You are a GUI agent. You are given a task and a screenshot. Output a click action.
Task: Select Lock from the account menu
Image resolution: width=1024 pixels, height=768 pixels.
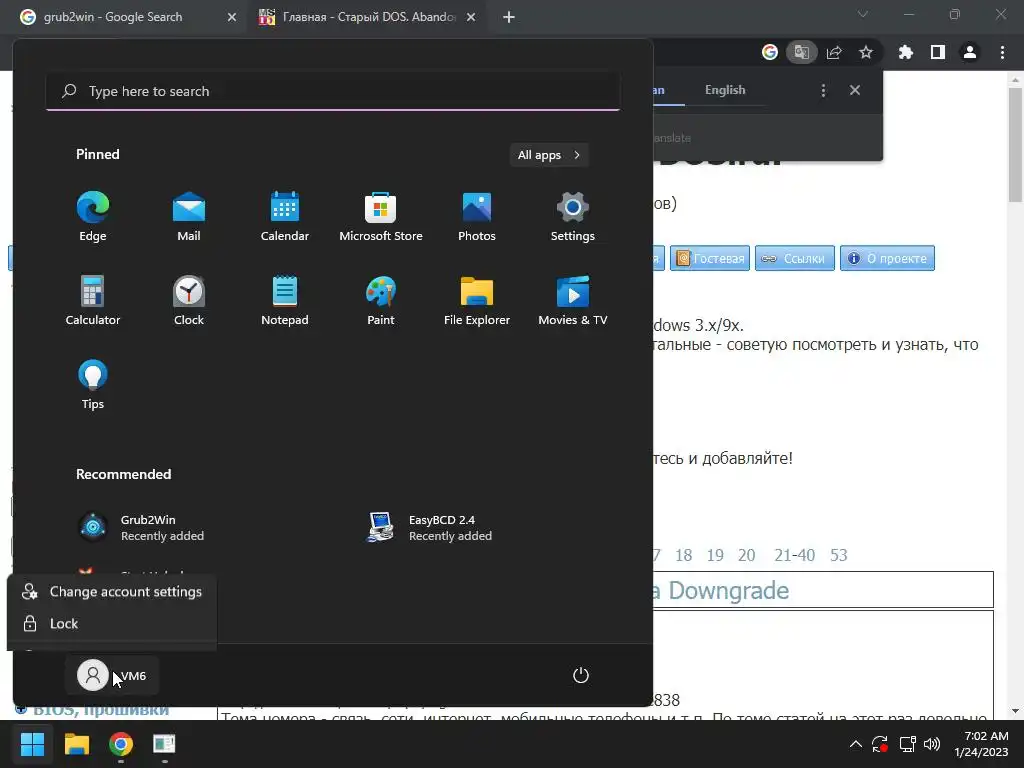tap(112, 624)
